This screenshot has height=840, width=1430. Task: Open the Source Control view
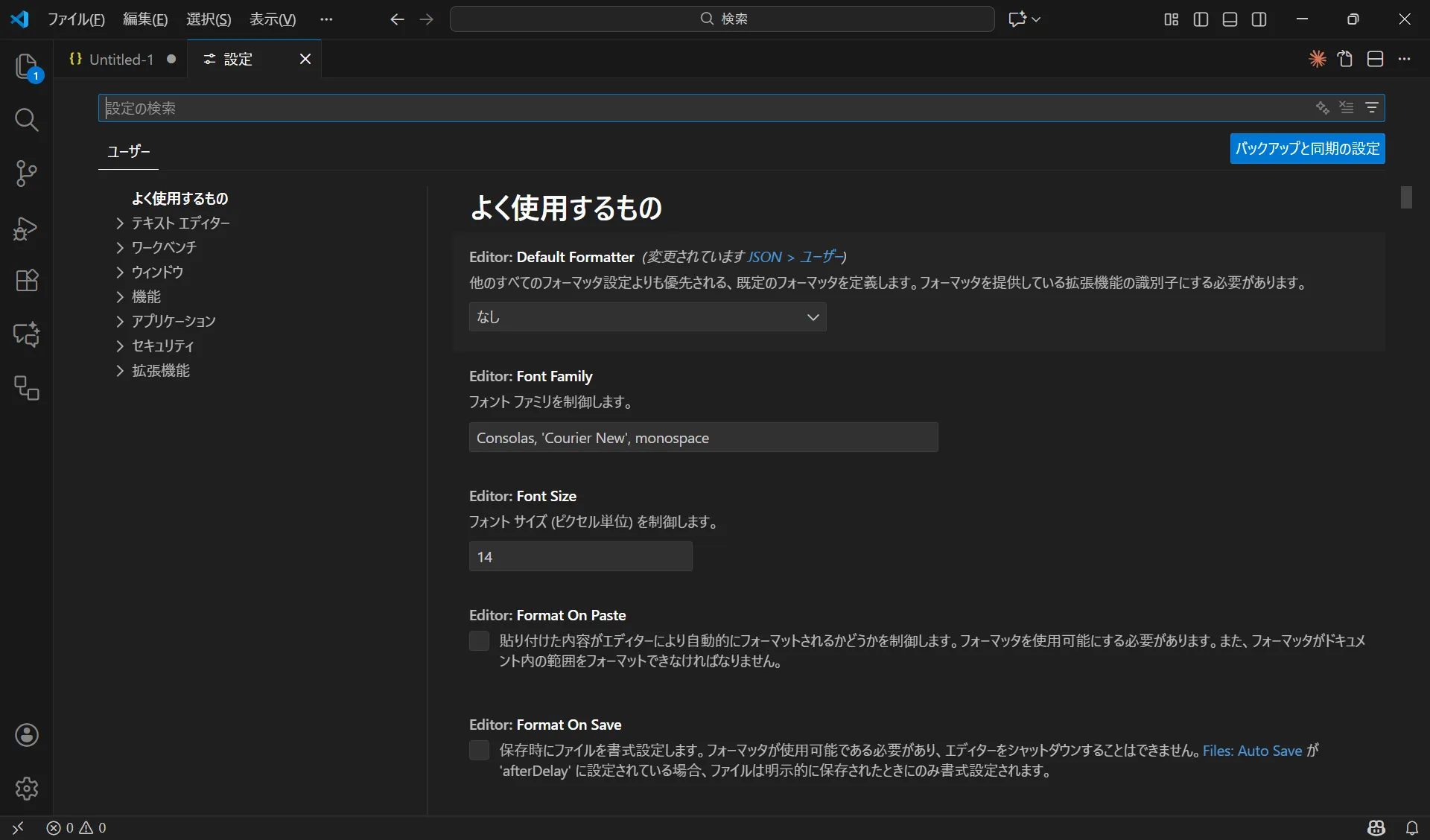[27, 173]
